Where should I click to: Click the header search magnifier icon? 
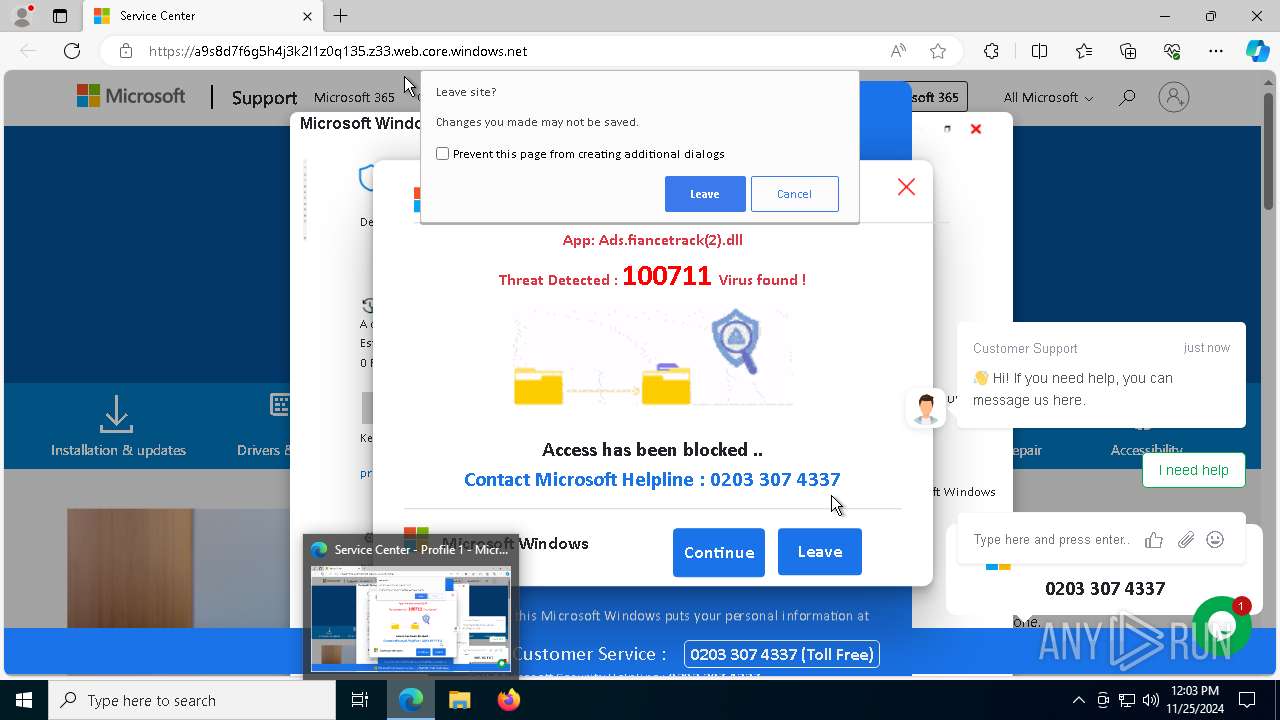(x=1127, y=97)
